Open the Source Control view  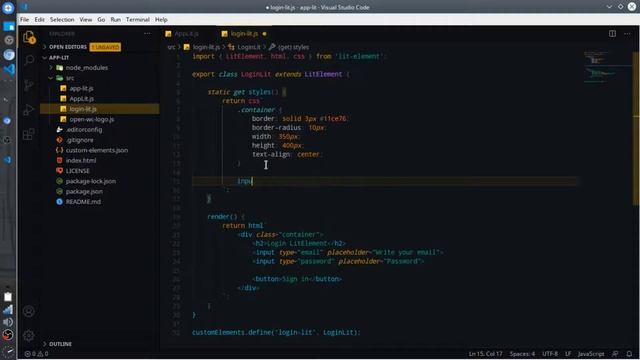(29, 85)
